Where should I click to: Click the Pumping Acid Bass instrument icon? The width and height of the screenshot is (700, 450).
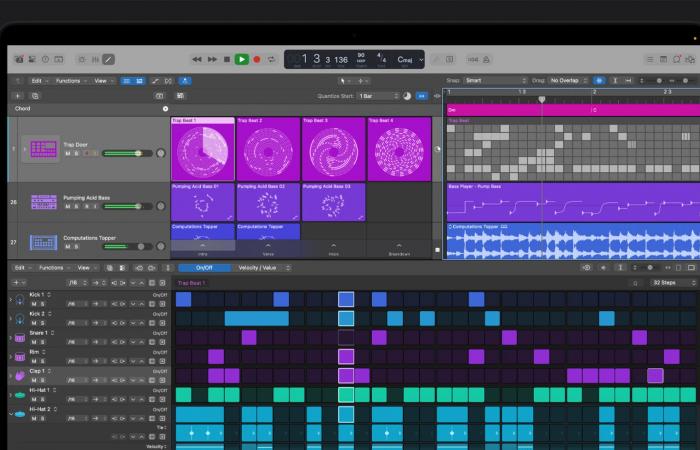(x=43, y=202)
